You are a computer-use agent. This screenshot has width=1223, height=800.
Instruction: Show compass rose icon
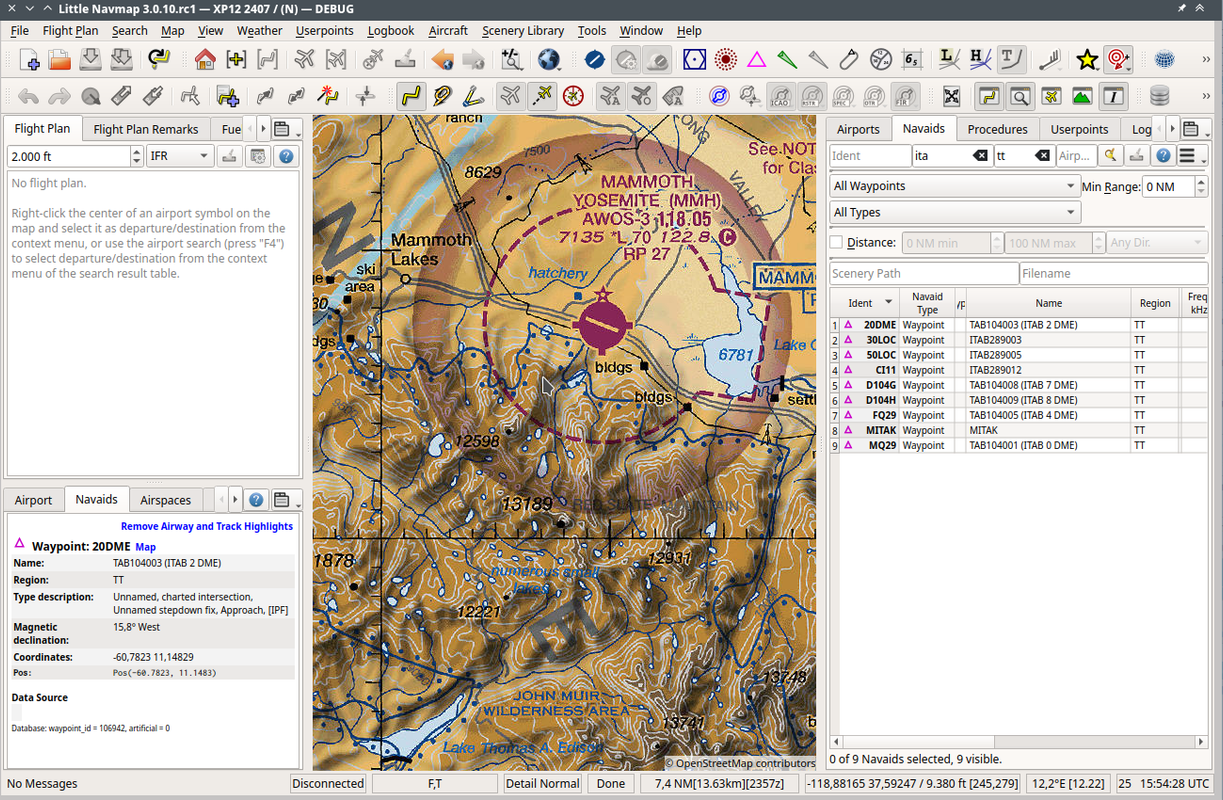(573, 96)
